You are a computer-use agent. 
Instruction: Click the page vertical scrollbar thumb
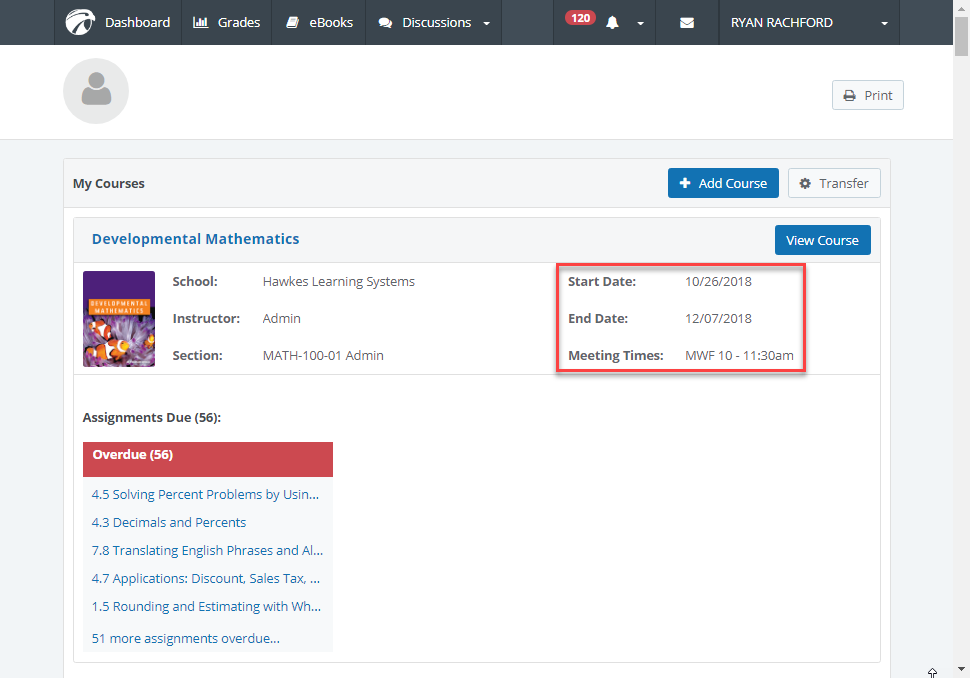pyautogui.click(x=961, y=35)
